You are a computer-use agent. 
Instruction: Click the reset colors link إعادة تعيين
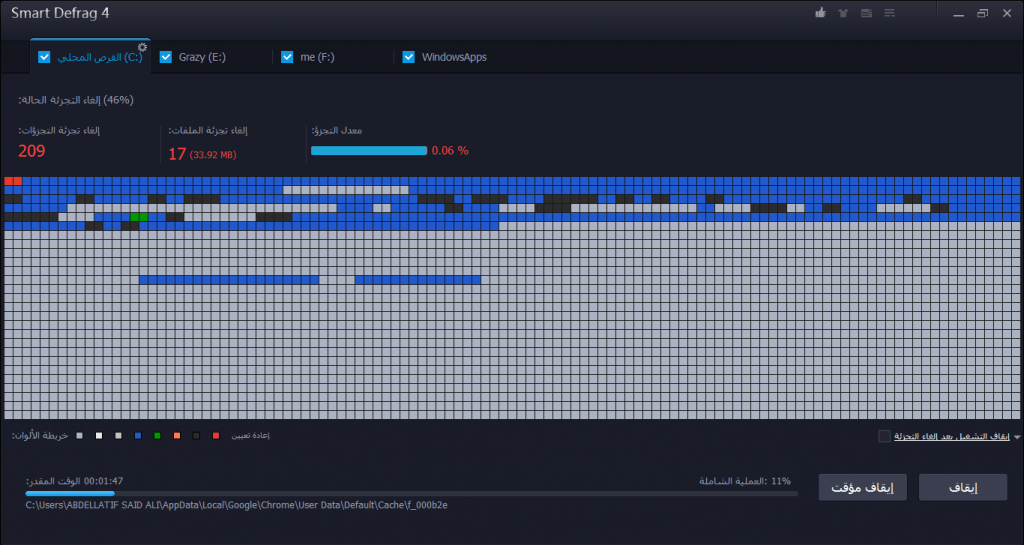point(250,435)
